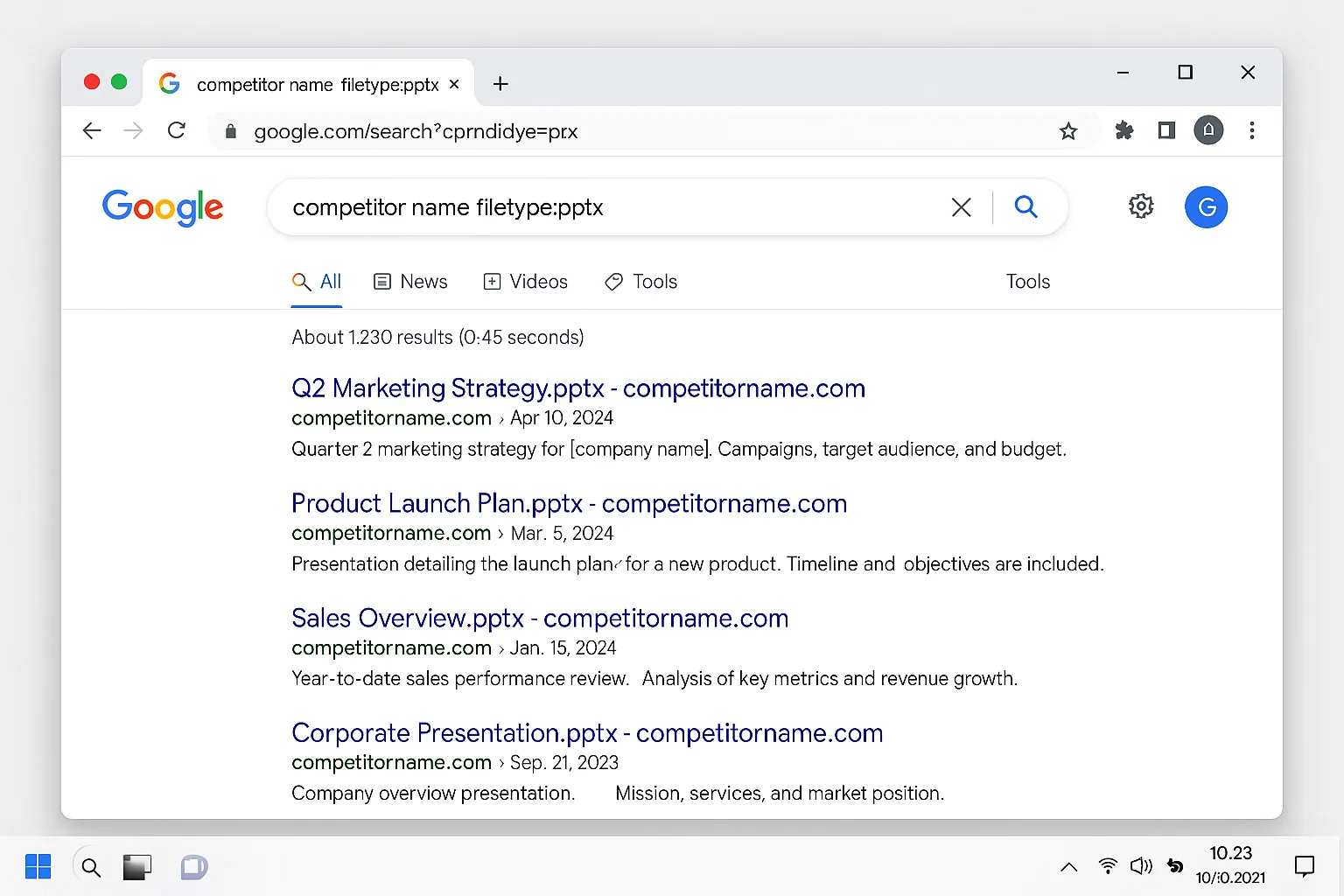Image resolution: width=1344 pixels, height=896 pixels.
Task: Open the Google account avatar
Action: coord(1207,207)
